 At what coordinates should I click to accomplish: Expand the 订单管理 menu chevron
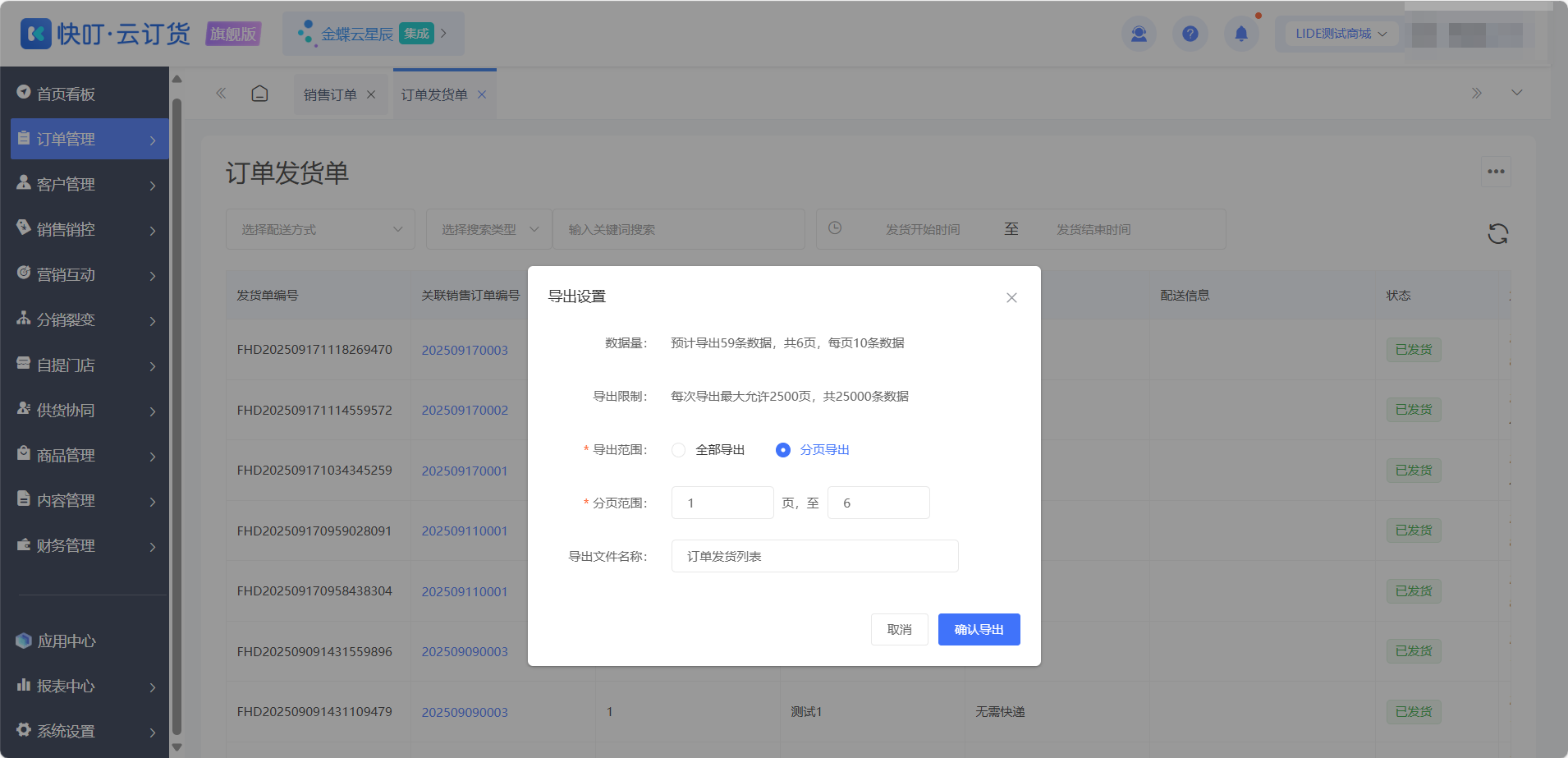[x=153, y=140]
